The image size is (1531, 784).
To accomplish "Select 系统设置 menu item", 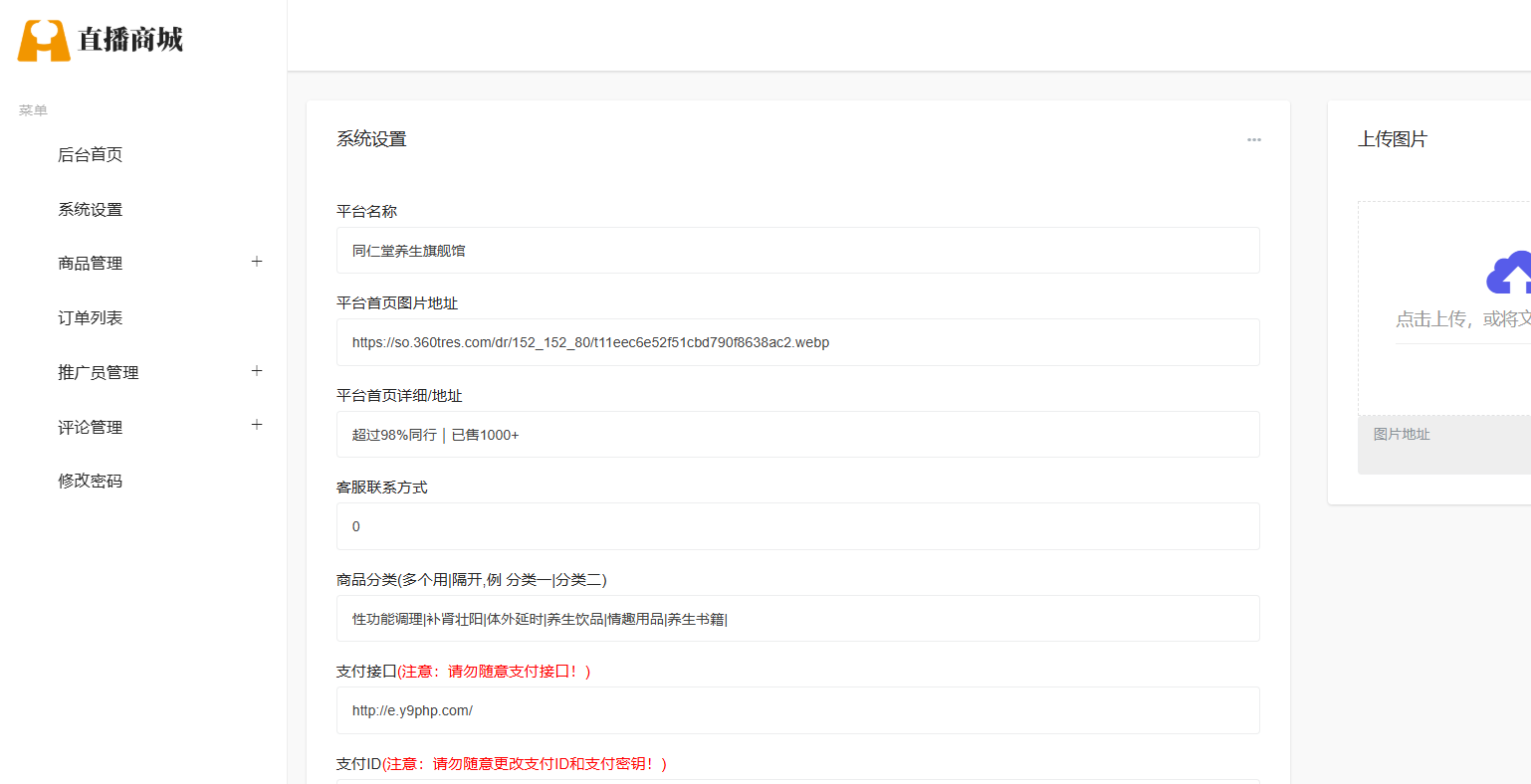I will [90, 210].
